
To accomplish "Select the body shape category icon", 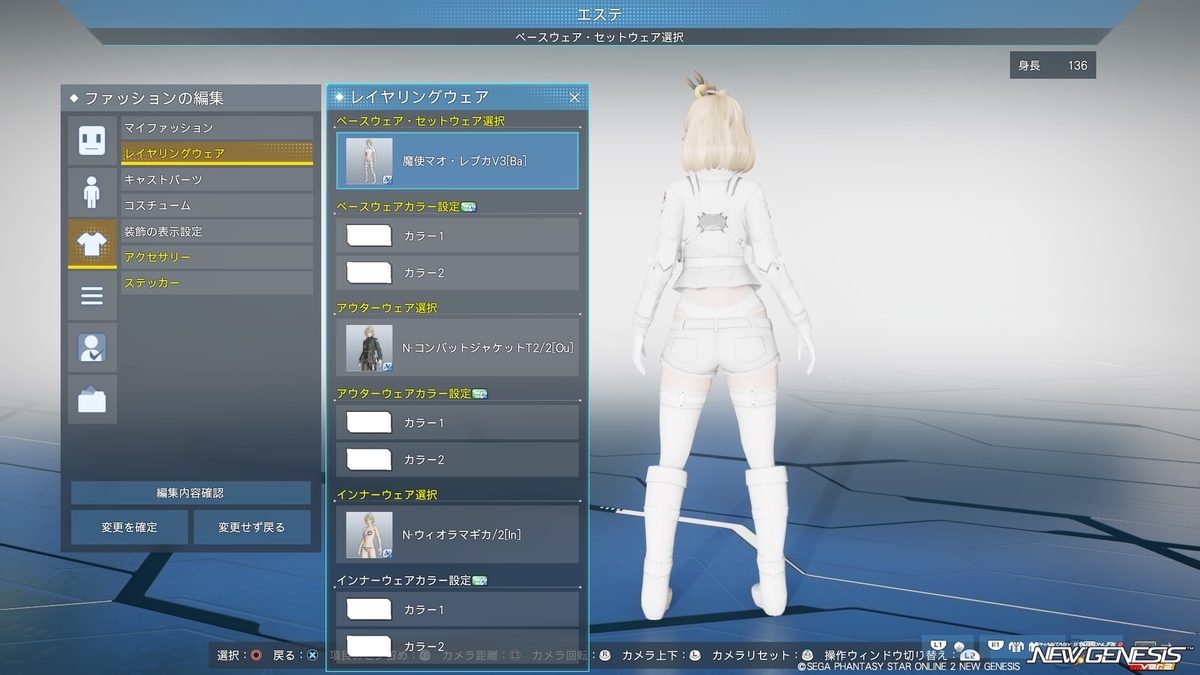I will (x=92, y=192).
